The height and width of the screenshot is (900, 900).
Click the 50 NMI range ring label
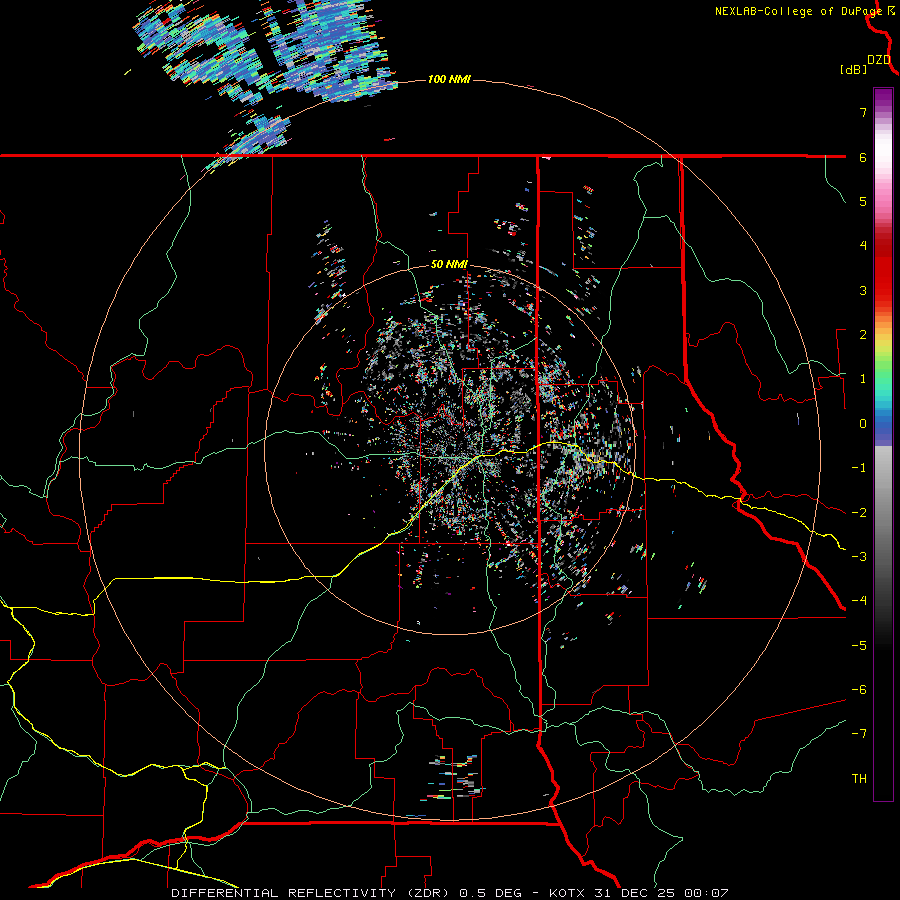(449, 265)
